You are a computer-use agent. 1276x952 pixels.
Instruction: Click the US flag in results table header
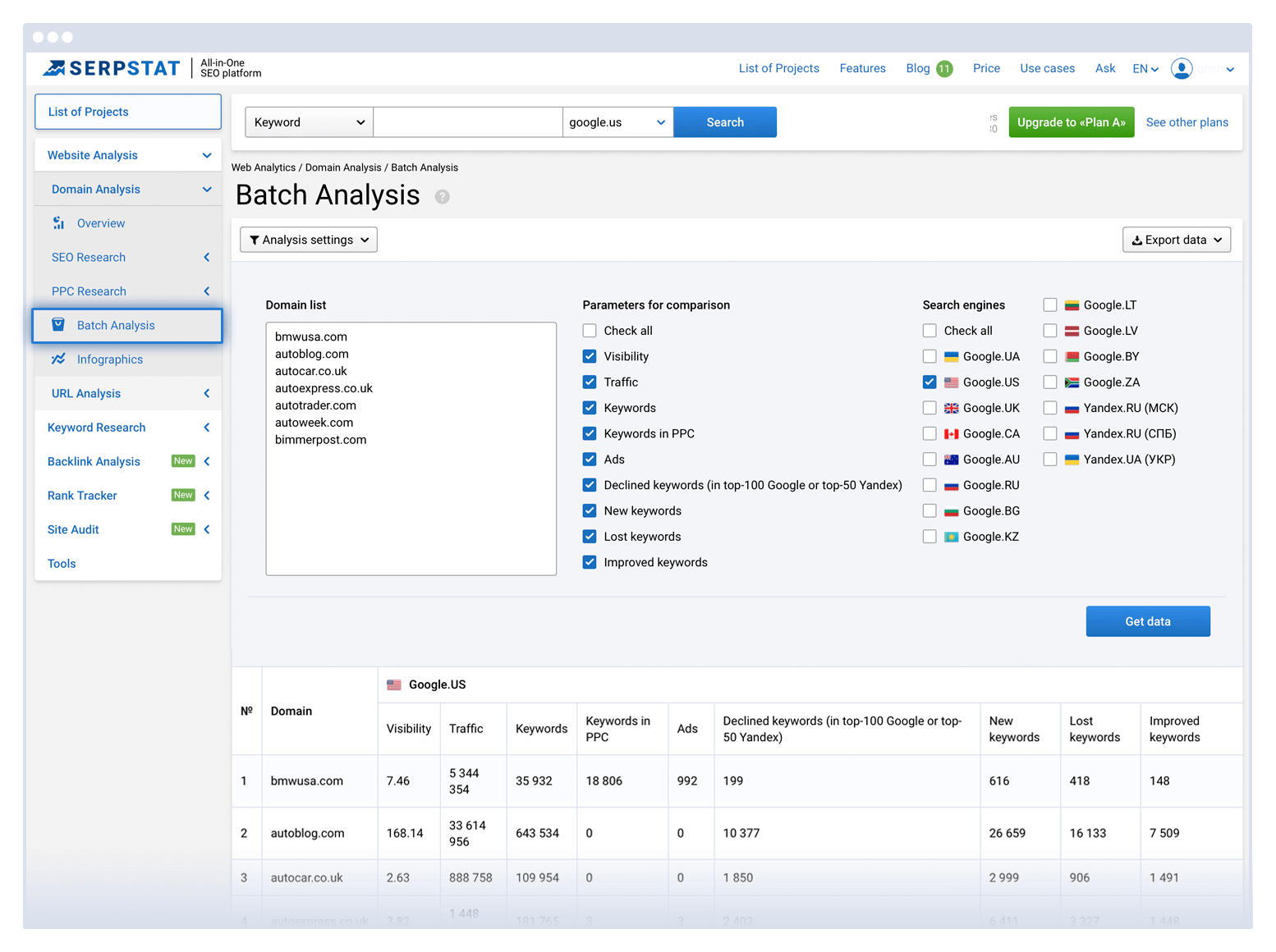pyautogui.click(x=394, y=684)
